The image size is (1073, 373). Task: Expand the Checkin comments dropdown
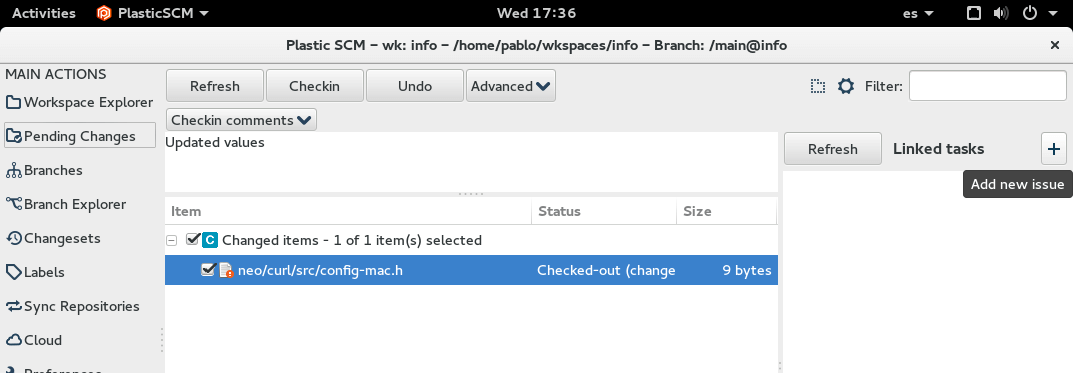coord(241,120)
